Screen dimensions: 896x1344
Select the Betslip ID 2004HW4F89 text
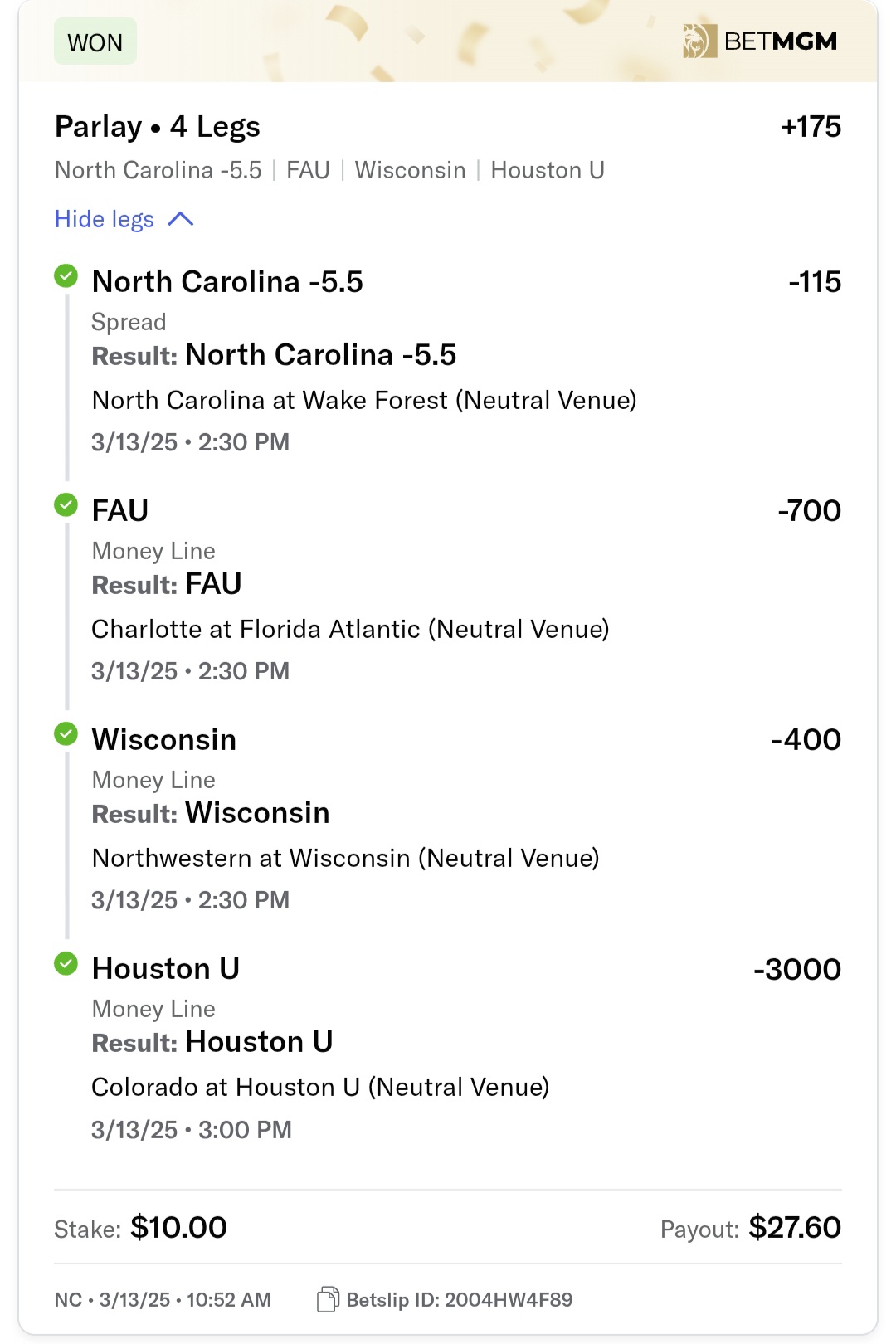coord(460,1299)
